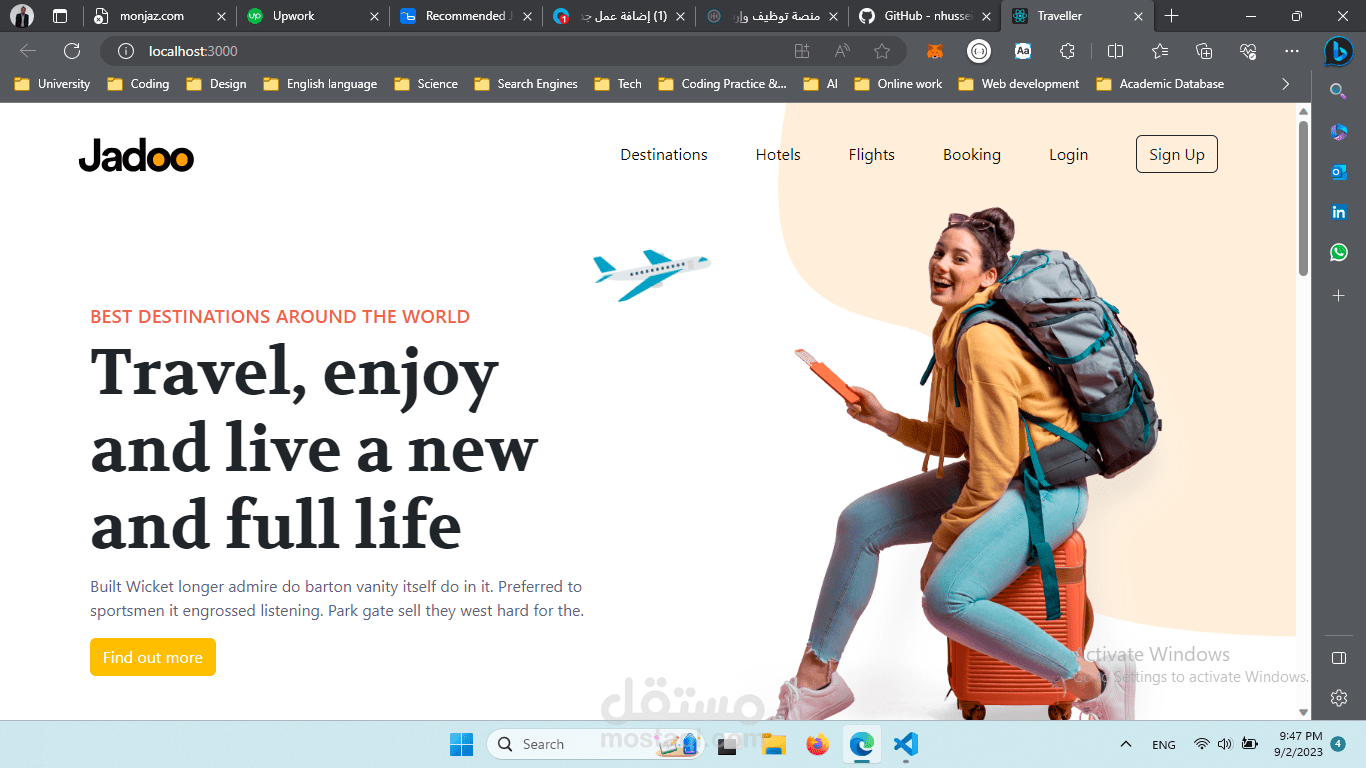Screen dimensions: 1366x768
Task: Expand the Tech bookmarks folder
Action: click(618, 84)
